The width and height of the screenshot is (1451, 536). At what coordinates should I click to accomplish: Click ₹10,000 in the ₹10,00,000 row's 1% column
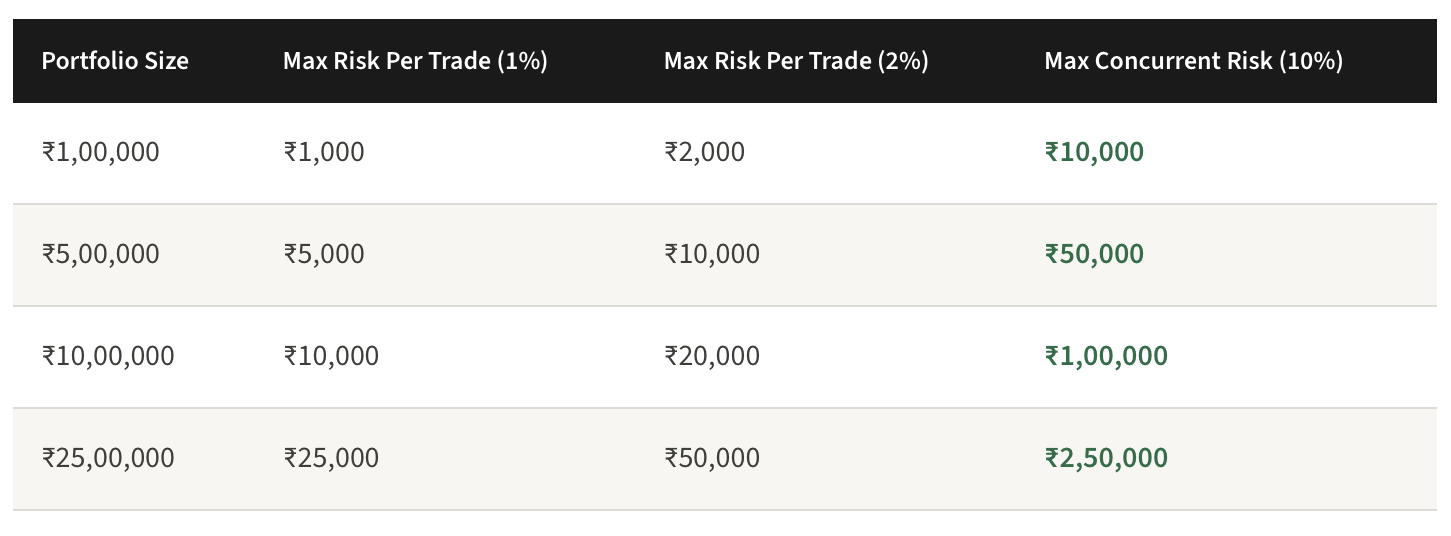[x=331, y=356]
